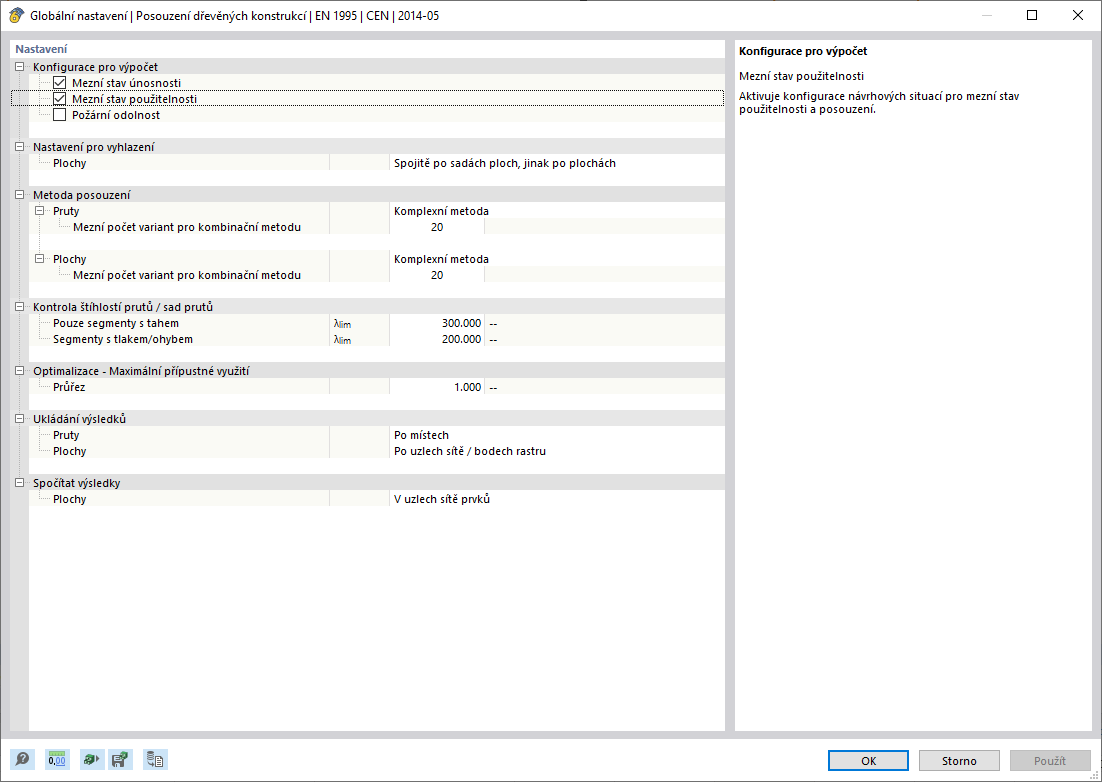Edit slenderness limit 200.000 value

click(x=437, y=339)
